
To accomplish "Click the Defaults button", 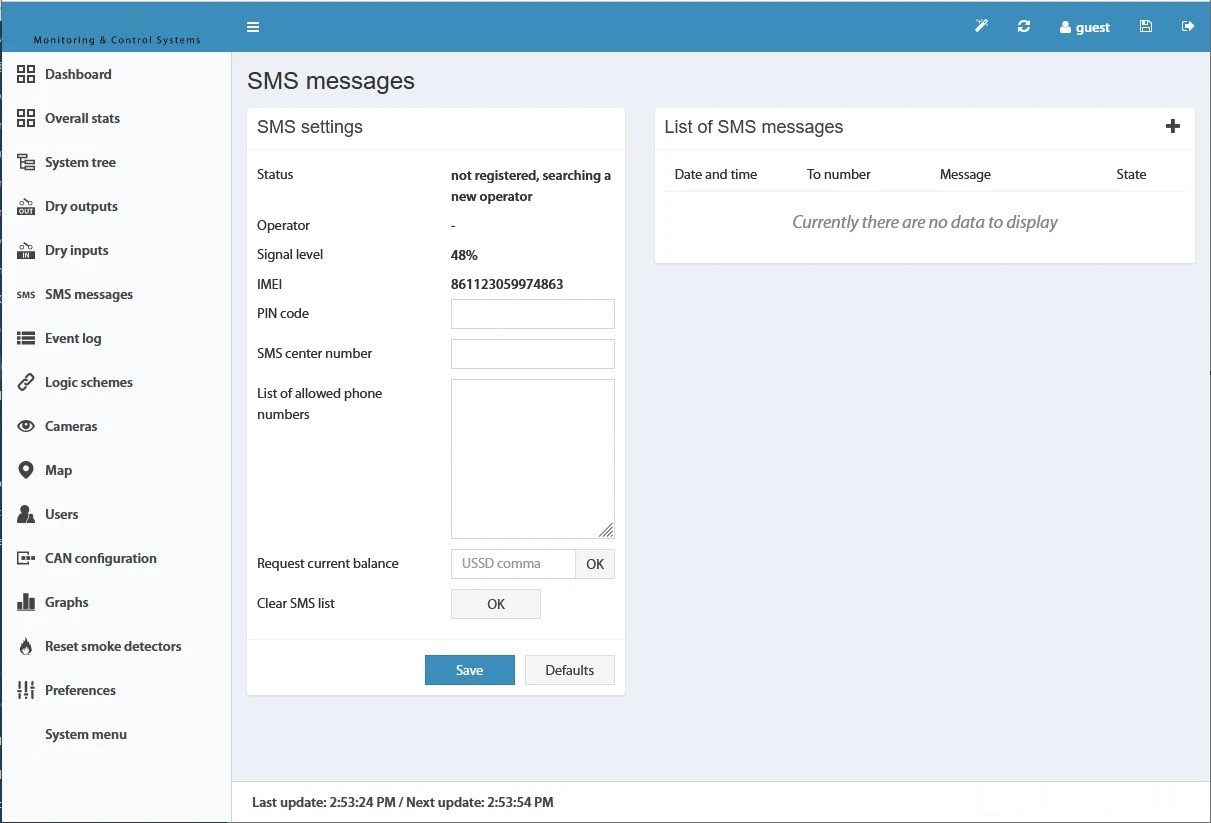I will coord(570,670).
